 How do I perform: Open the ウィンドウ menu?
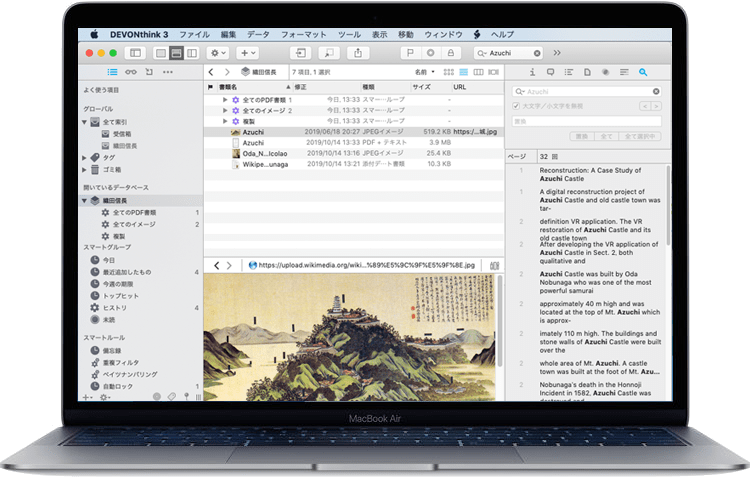coord(443,34)
